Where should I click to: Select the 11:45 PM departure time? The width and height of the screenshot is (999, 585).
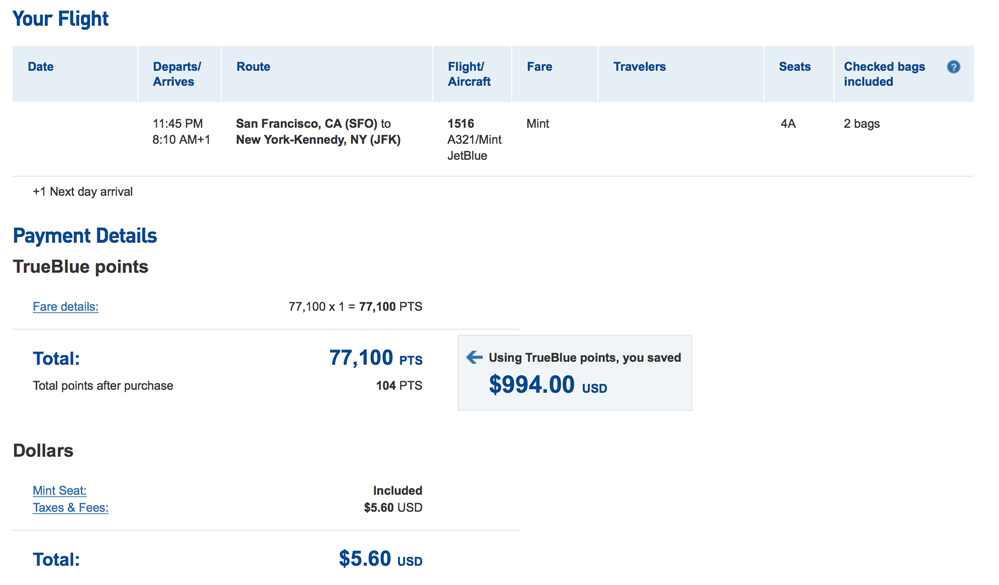tap(178, 124)
